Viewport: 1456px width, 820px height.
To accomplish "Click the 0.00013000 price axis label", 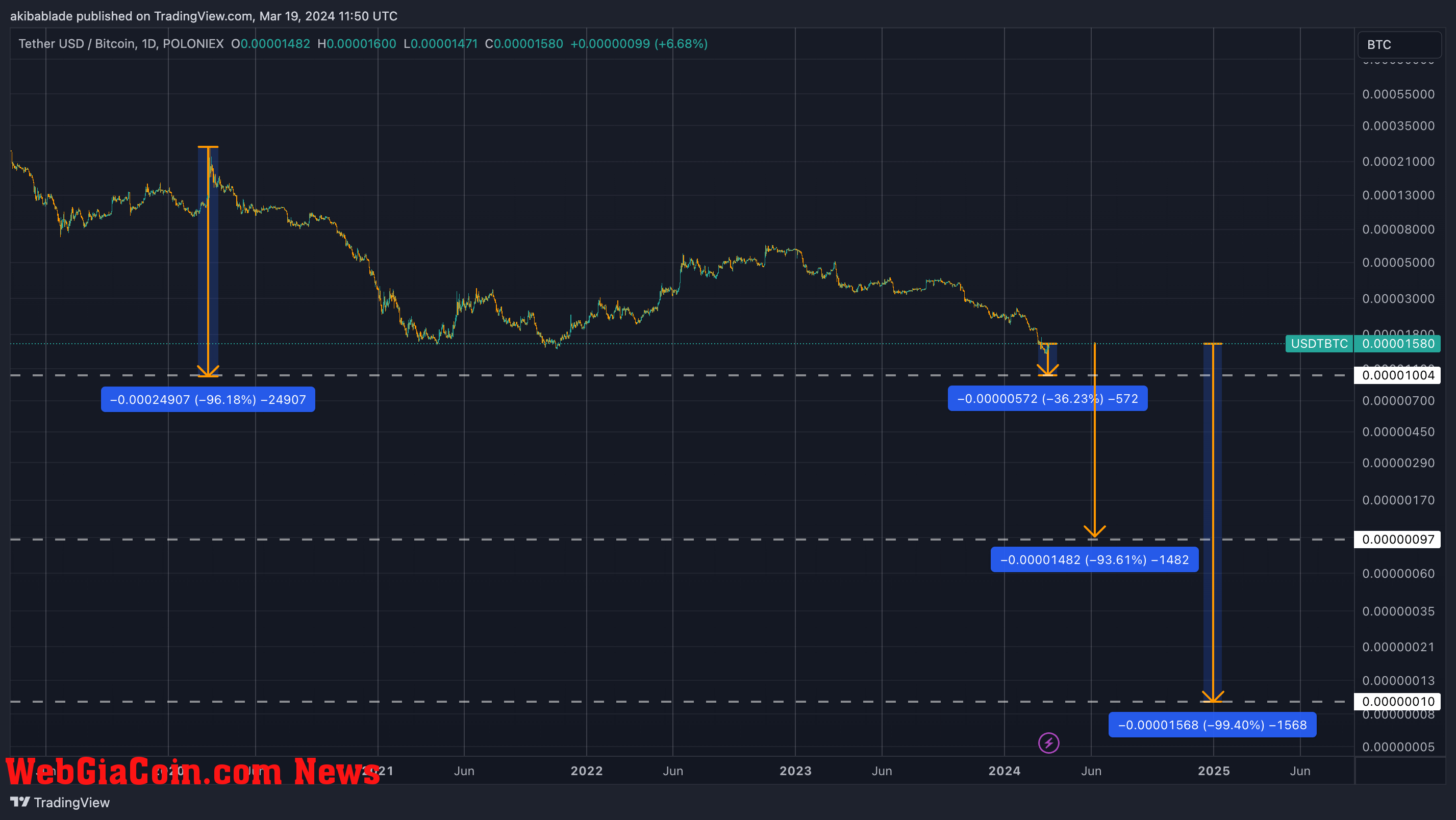I will (x=1398, y=195).
